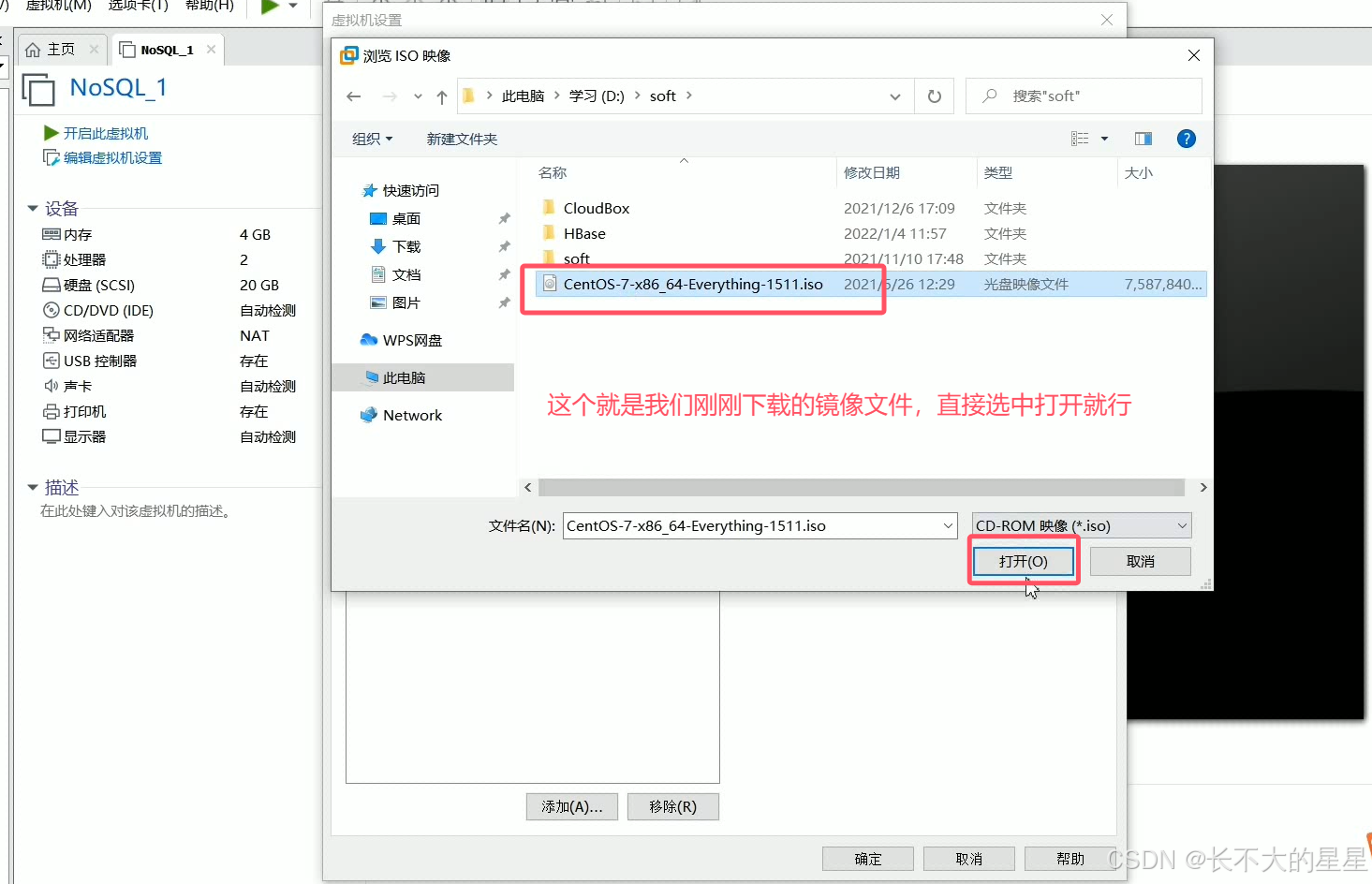Click the green power-on play icon in toolbar
Screen dimensions: 1372x884
(270, 7)
